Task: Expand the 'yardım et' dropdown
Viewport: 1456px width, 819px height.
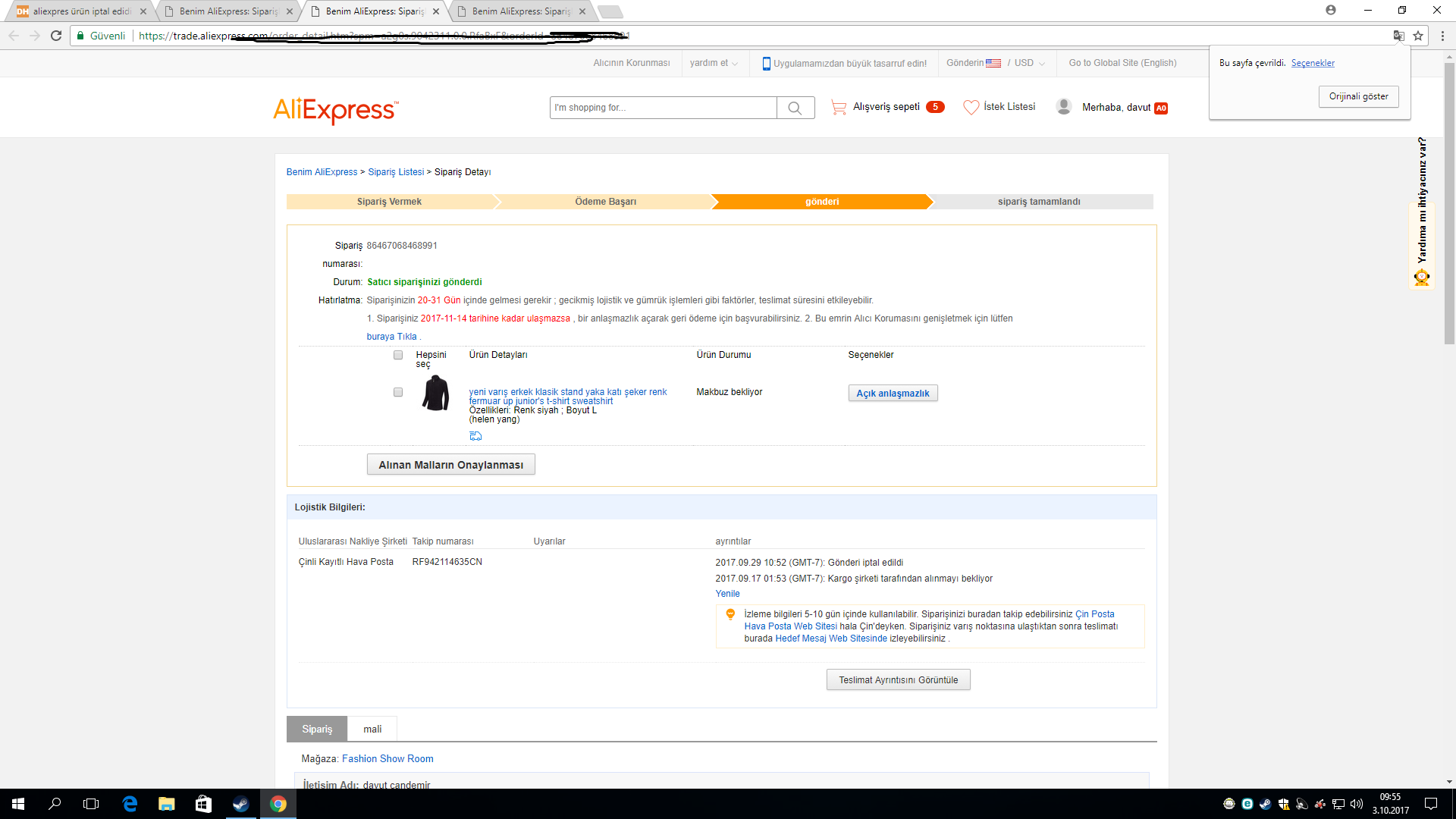Action: 713,63
